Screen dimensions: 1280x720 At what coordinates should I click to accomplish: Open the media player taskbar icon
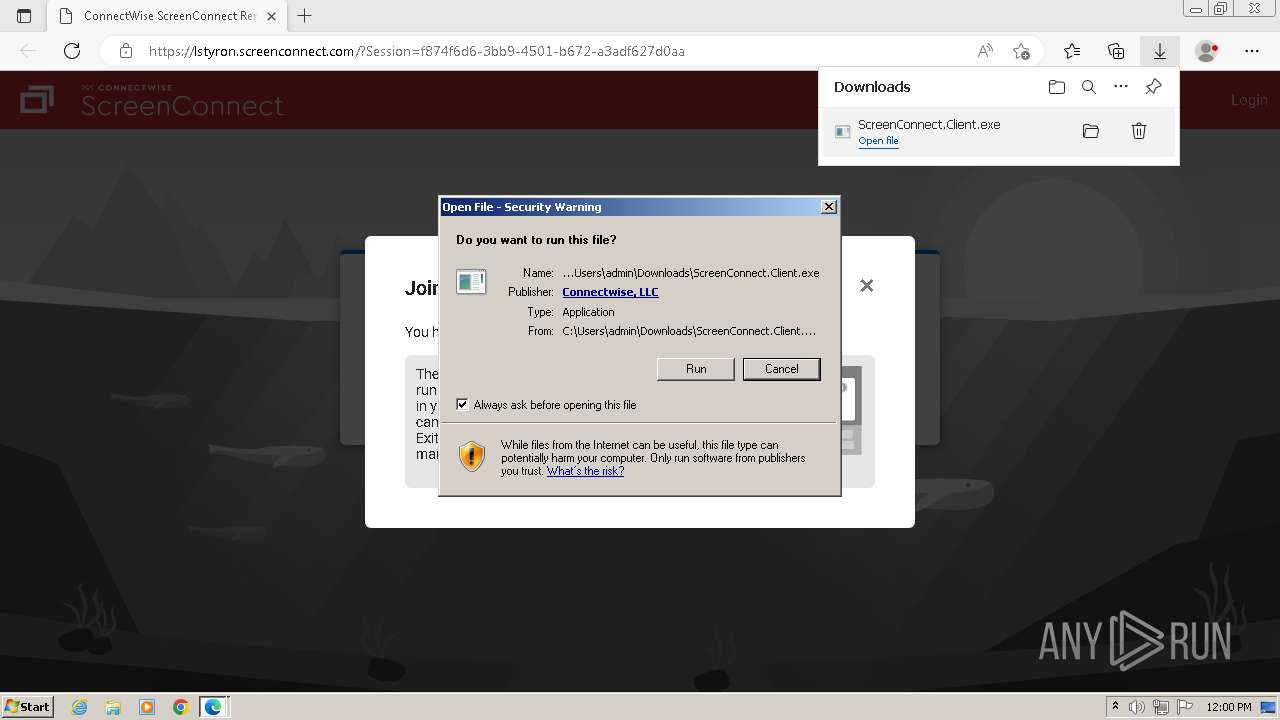pyautogui.click(x=147, y=707)
